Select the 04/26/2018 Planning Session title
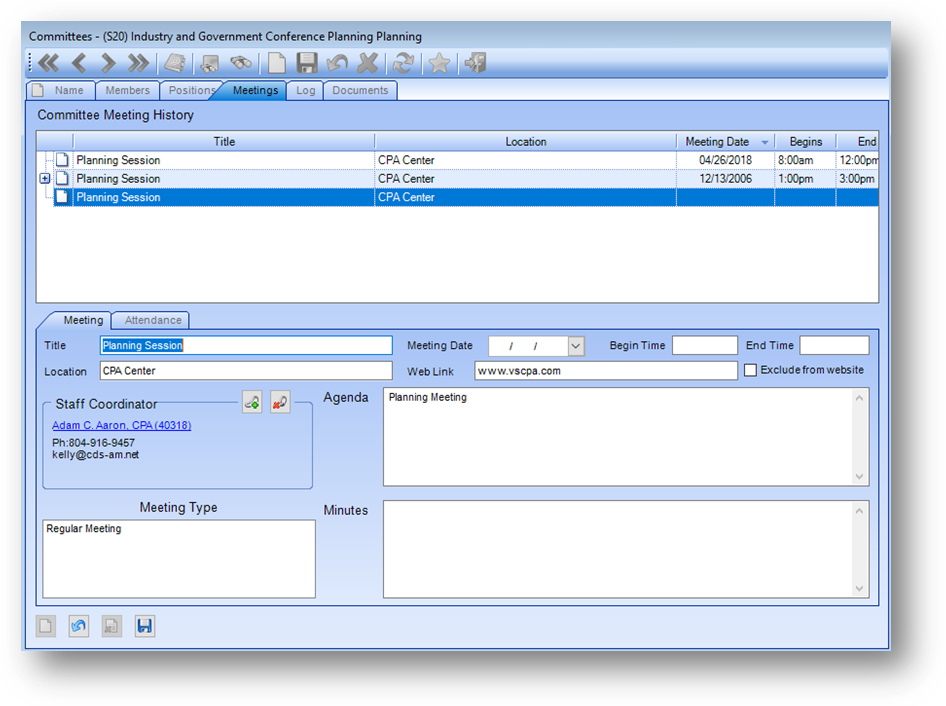946x706 pixels. [118, 160]
